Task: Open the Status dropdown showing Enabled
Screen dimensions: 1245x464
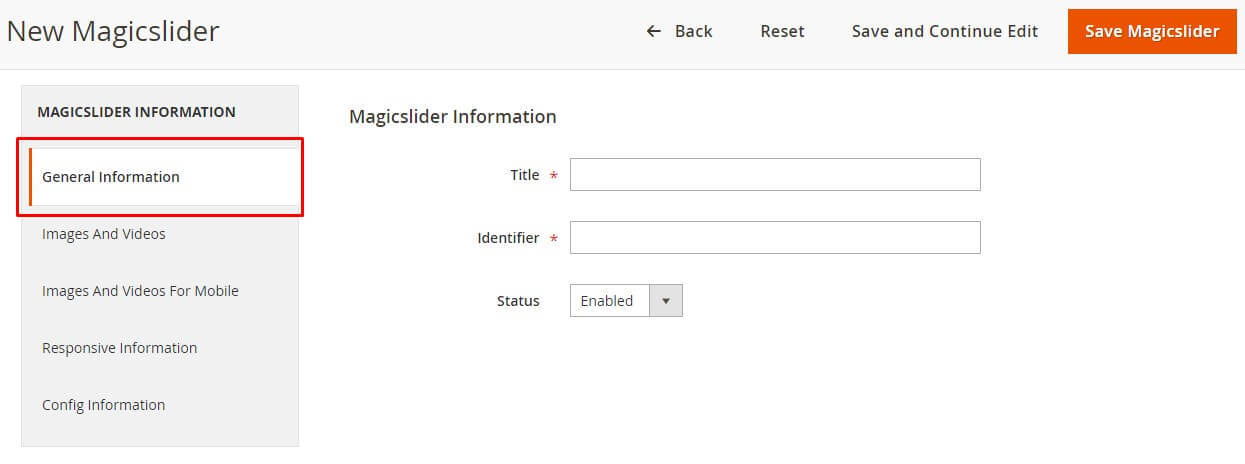Action: tap(609, 301)
